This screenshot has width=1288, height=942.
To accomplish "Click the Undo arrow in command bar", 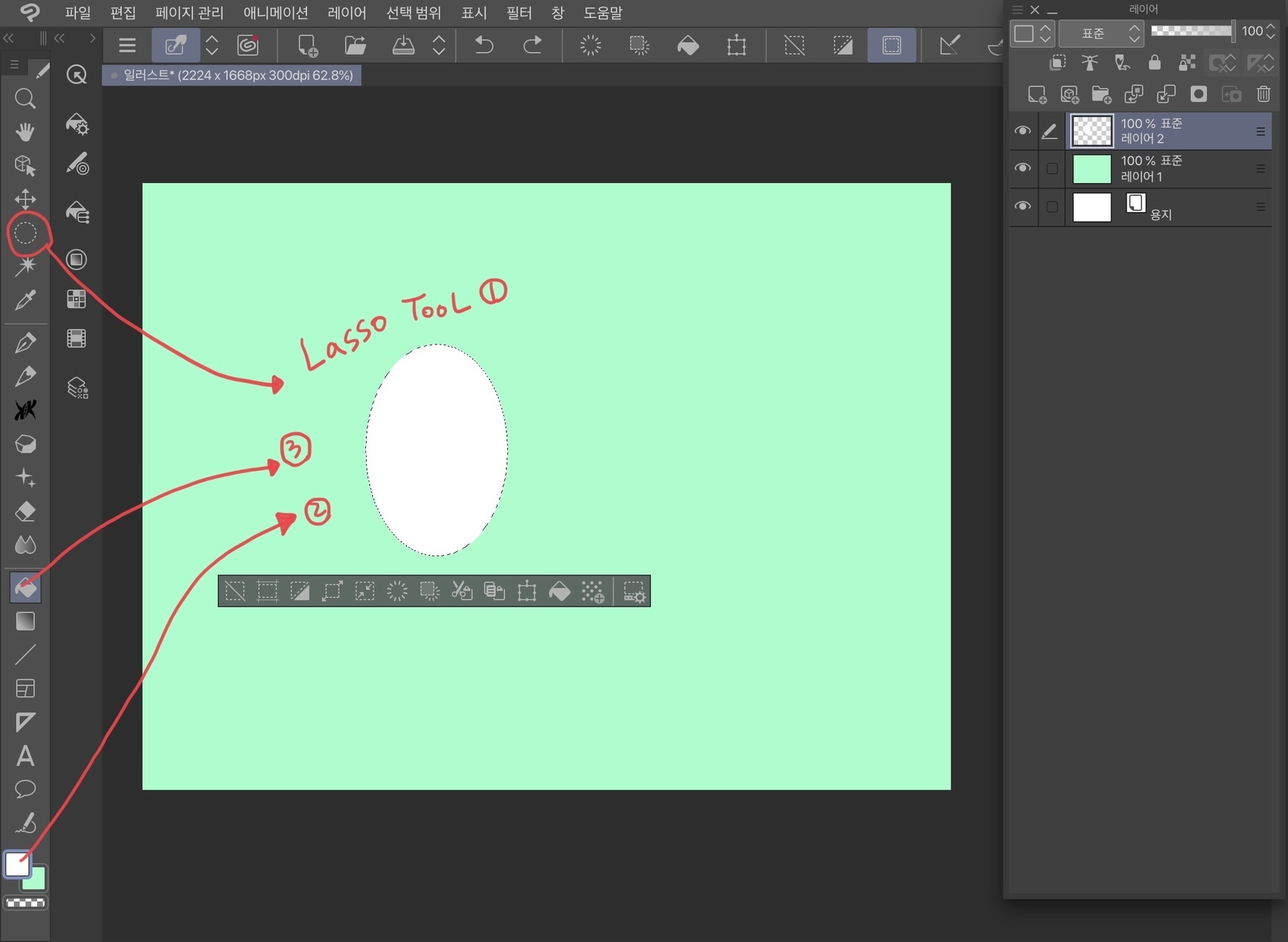I will pyautogui.click(x=484, y=46).
